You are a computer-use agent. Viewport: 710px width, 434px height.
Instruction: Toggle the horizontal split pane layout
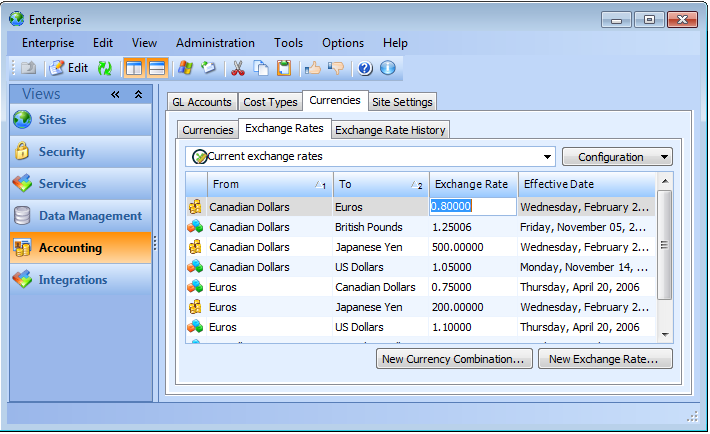[x=157, y=68]
